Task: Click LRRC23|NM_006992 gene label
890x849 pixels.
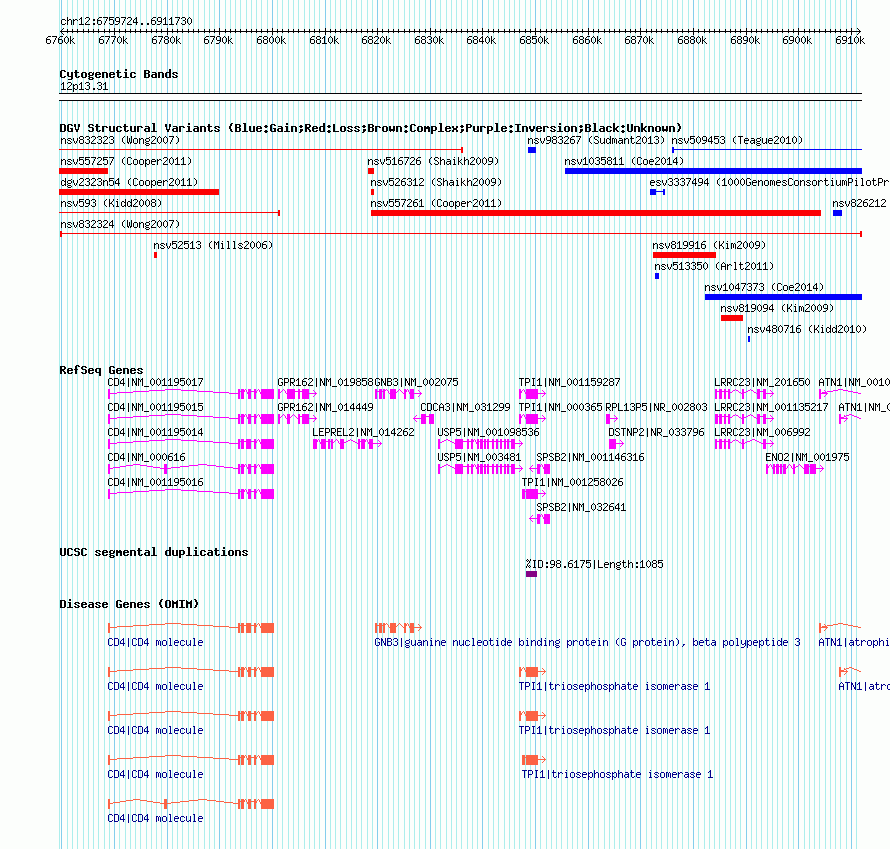Action: click(762, 432)
